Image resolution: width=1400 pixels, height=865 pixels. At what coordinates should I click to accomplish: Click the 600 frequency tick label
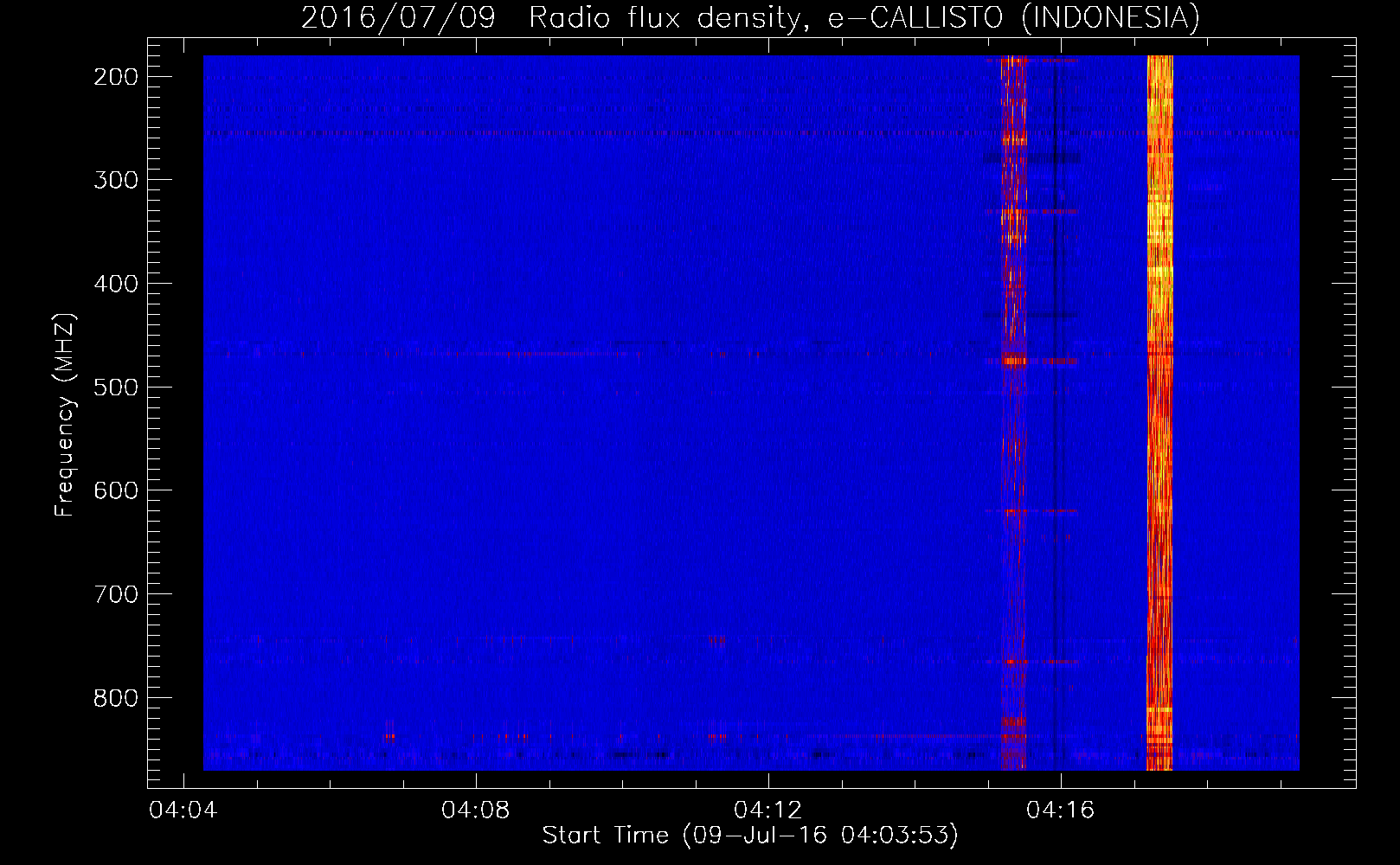pyautogui.click(x=116, y=490)
